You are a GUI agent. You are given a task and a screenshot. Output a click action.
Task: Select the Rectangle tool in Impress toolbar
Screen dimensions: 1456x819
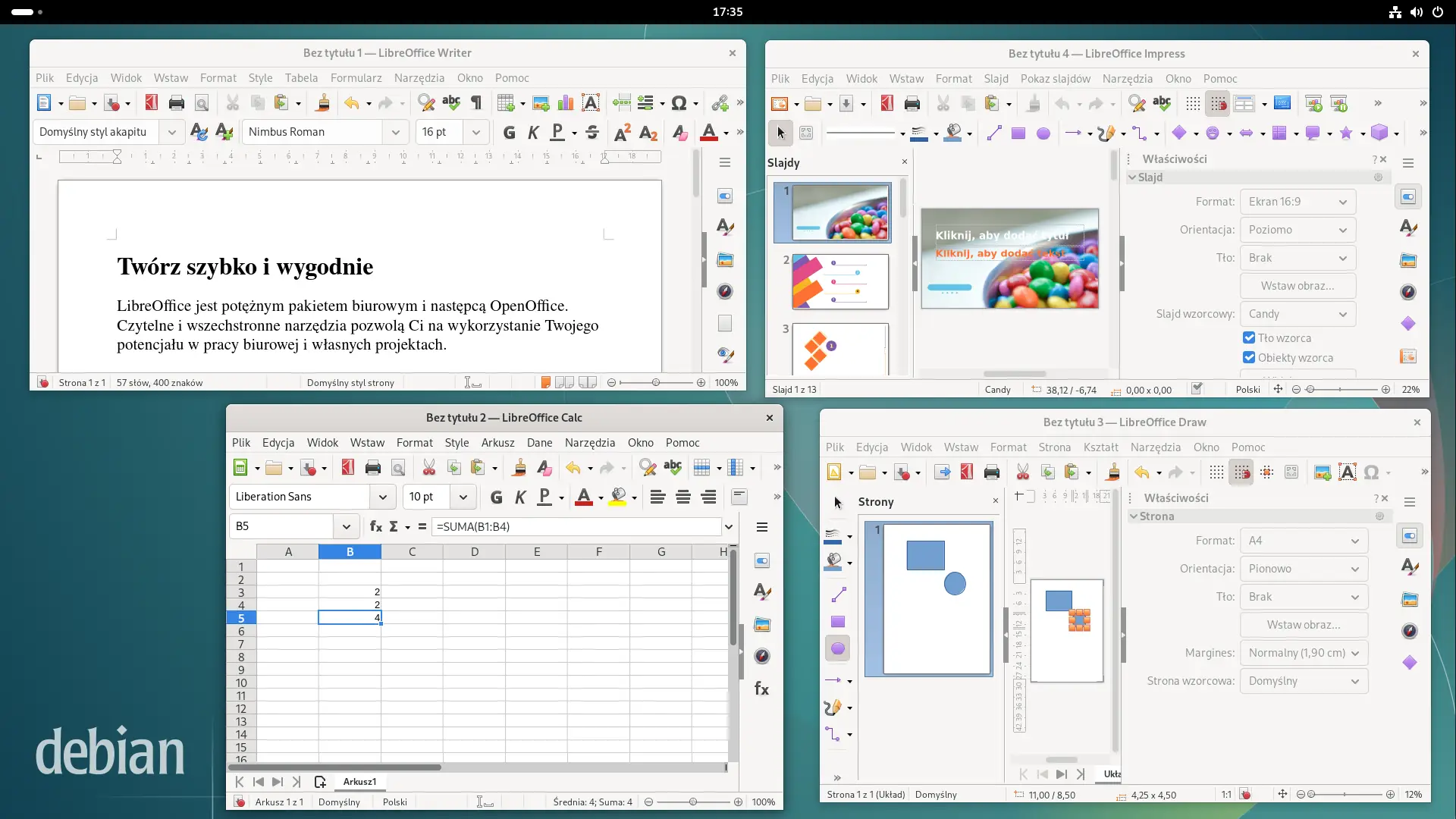tap(1018, 133)
